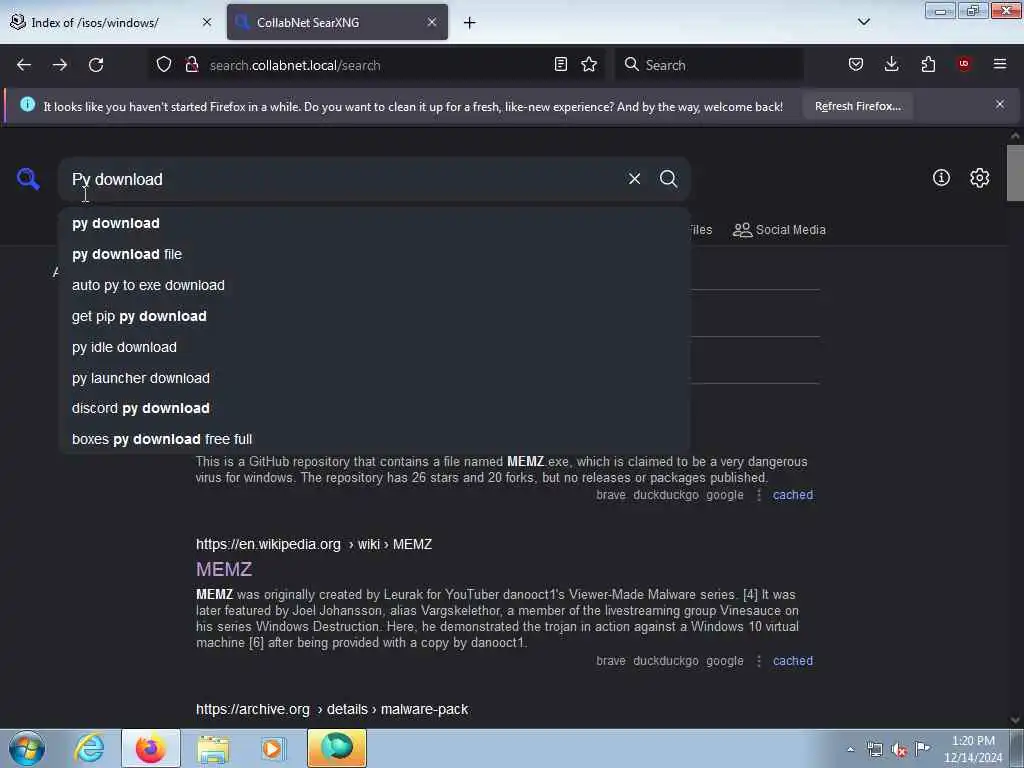Open cached link of the Wikipedia MEMZ result
This screenshot has height=768, width=1024.
pyautogui.click(x=793, y=661)
